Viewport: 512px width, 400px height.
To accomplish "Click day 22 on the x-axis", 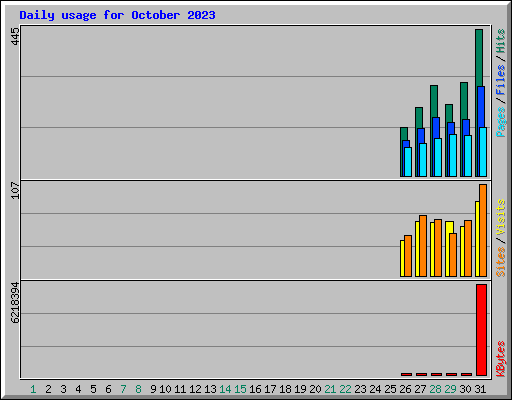I will tap(345, 389).
